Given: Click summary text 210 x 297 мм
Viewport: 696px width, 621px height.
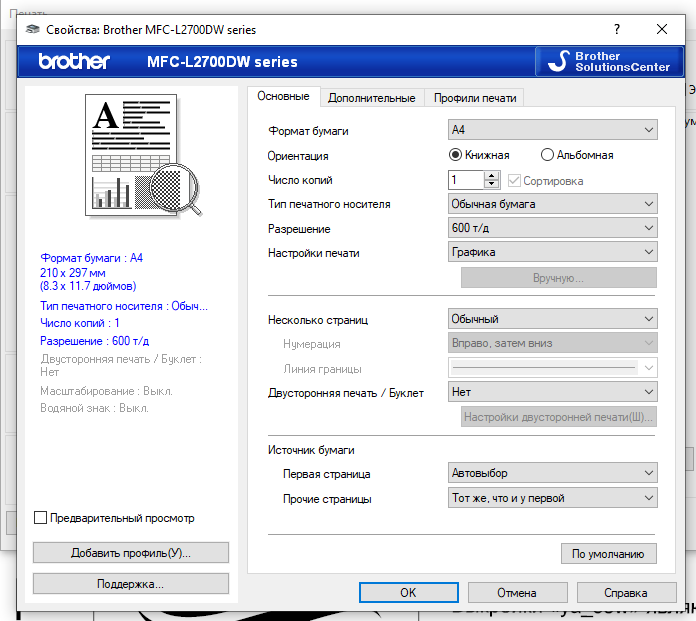Looking at the screenshot, I should point(73,273).
